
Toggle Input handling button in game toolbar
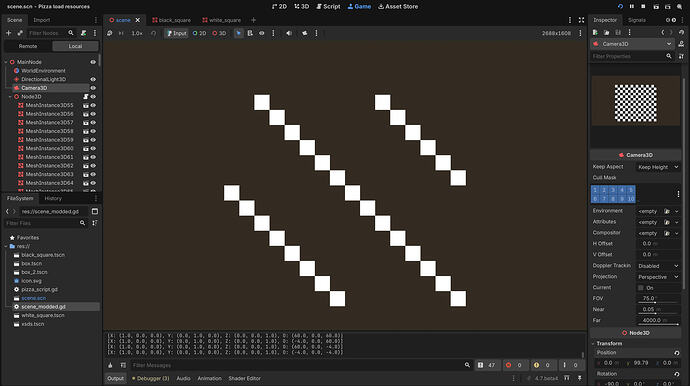point(176,33)
